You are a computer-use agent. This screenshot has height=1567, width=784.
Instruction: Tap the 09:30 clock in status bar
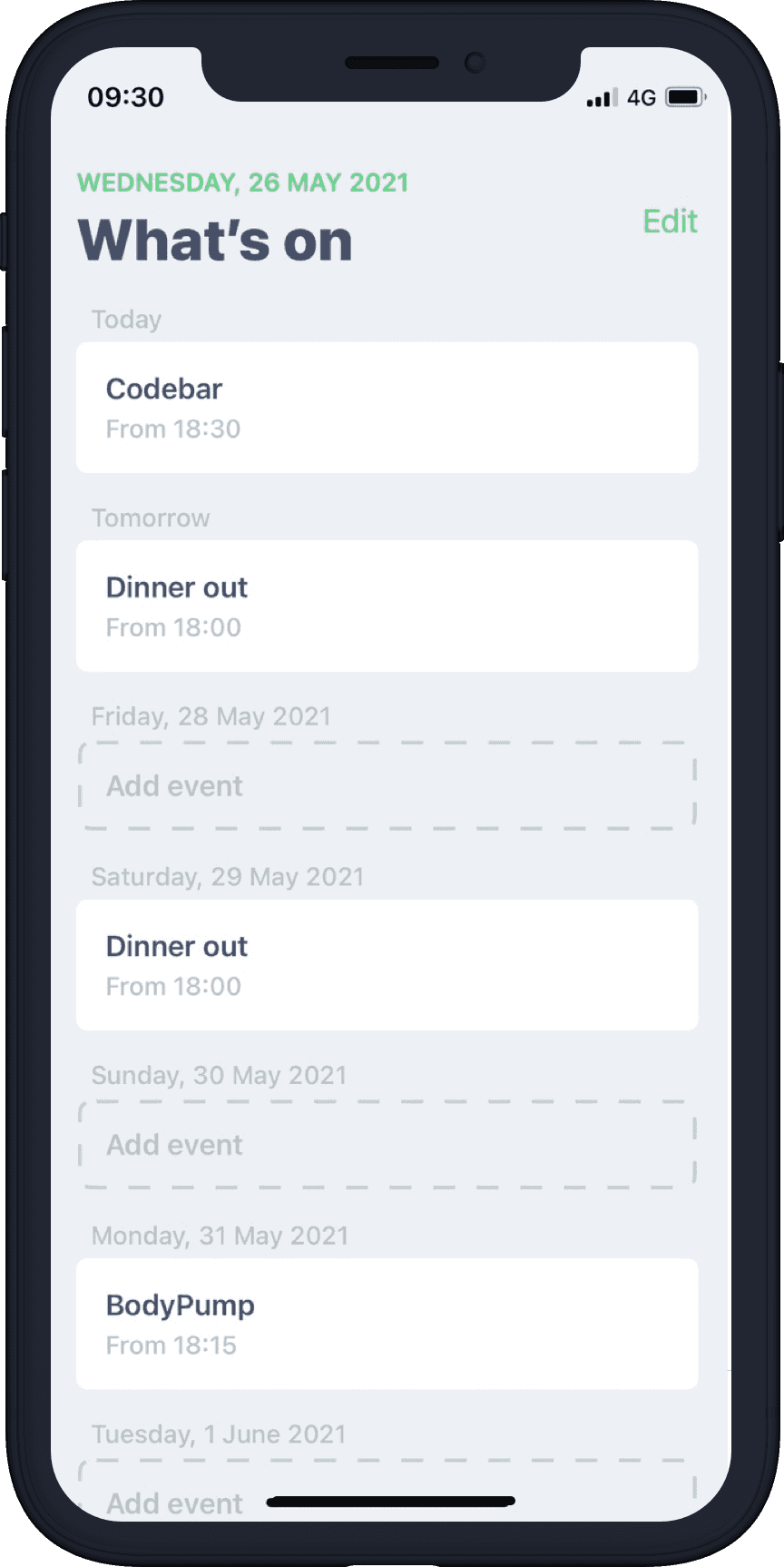125,97
